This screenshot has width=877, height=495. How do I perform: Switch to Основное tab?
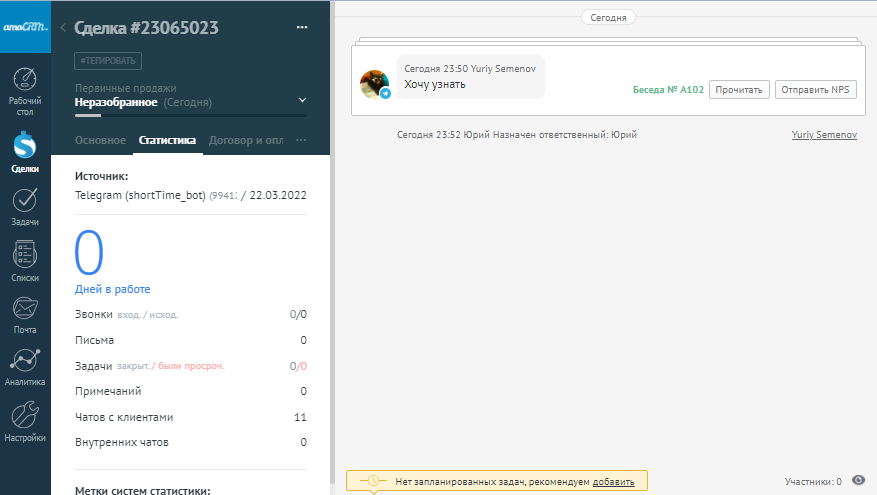tap(100, 140)
